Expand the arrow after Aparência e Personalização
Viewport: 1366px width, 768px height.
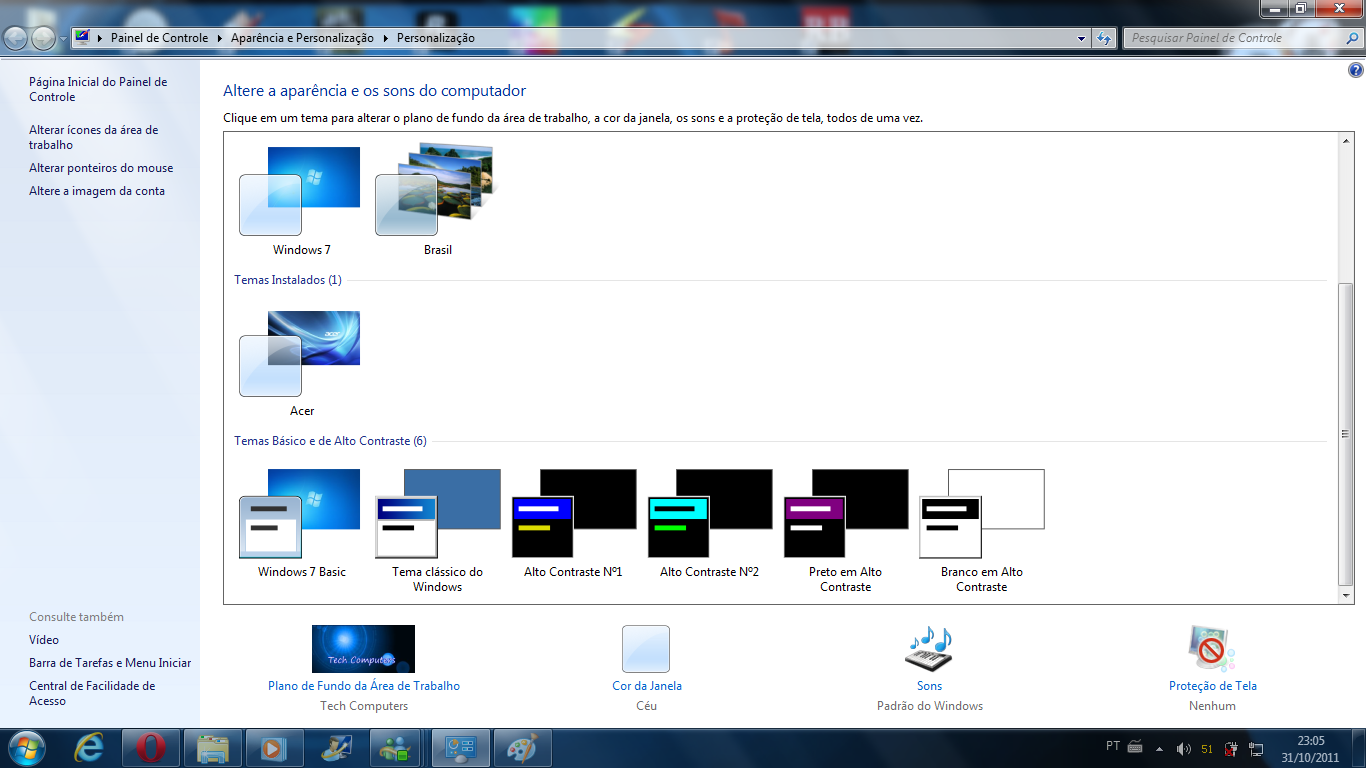[x=386, y=38]
